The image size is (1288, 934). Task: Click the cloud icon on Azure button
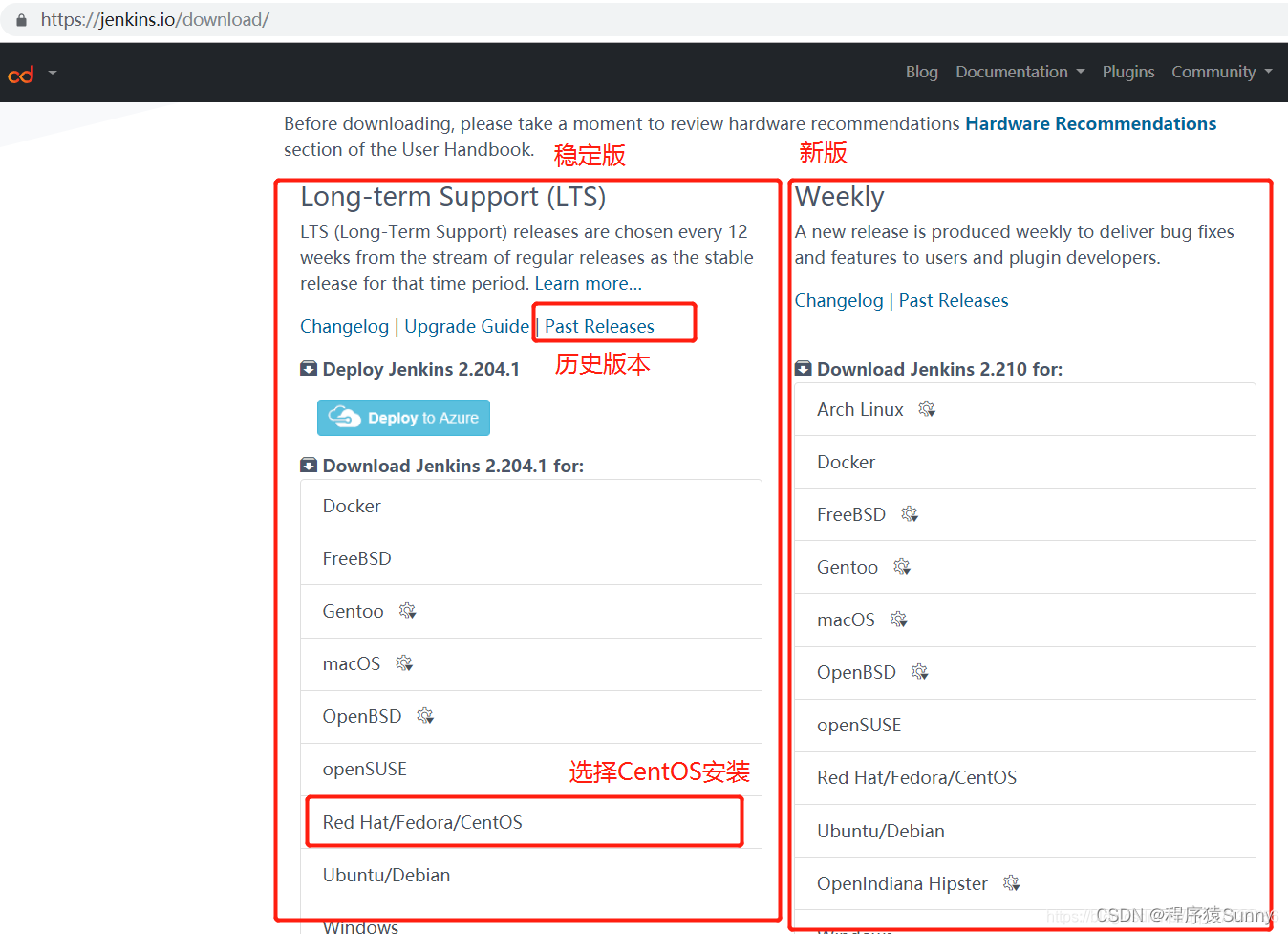[x=344, y=417]
